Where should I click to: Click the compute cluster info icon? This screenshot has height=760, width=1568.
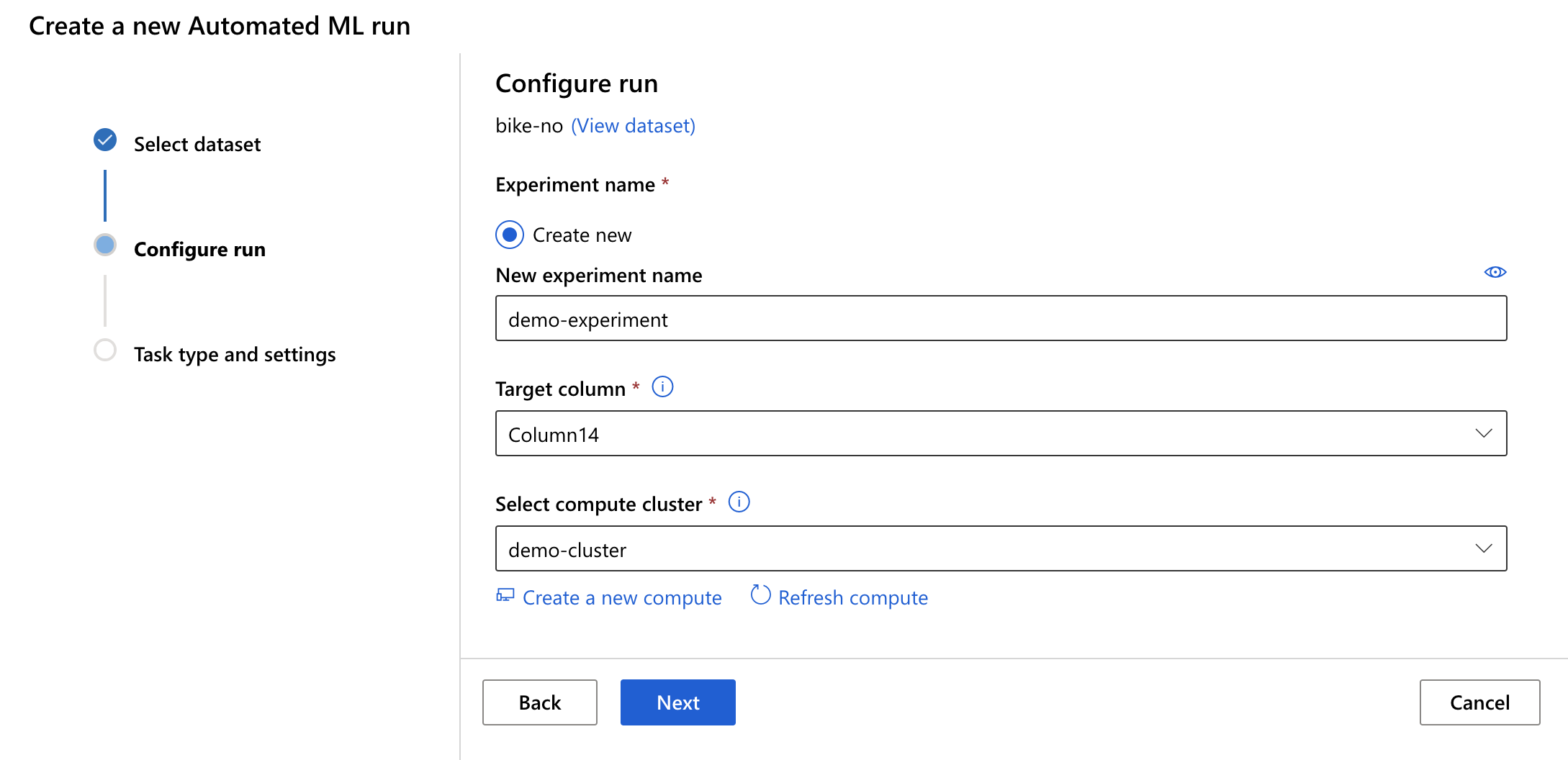[x=739, y=502]
